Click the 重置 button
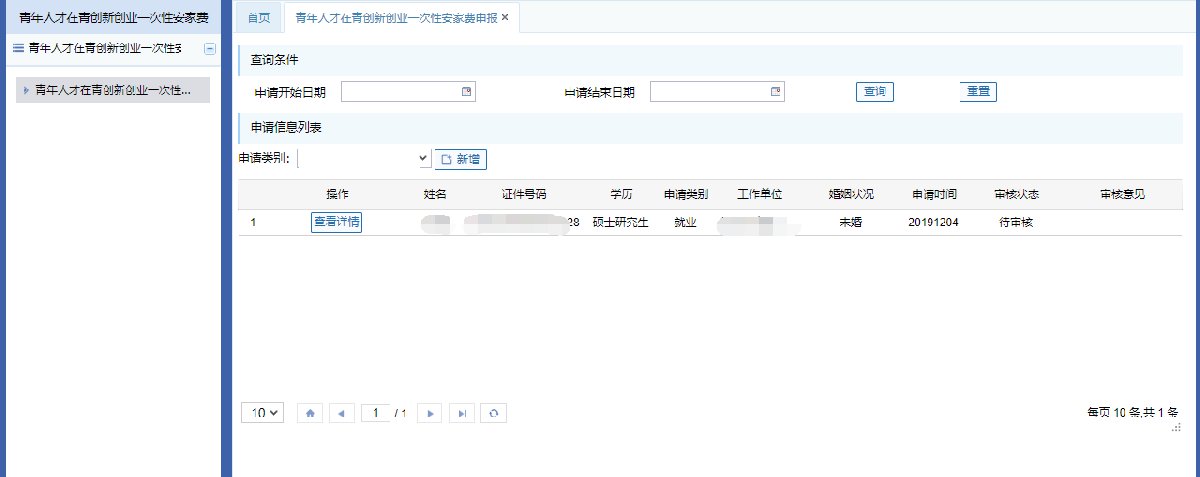 (x=978, y=92)
